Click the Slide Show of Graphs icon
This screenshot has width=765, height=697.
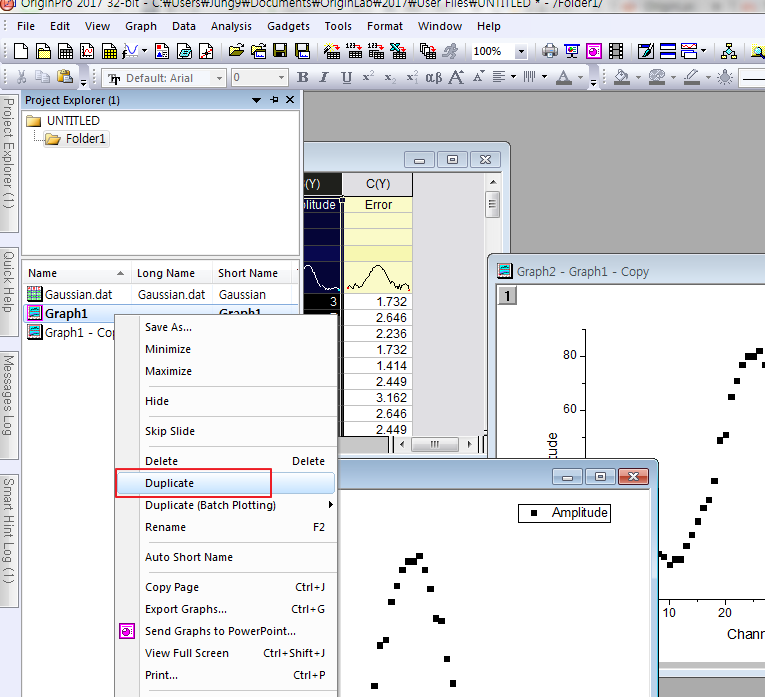click(x=571, y=51)
